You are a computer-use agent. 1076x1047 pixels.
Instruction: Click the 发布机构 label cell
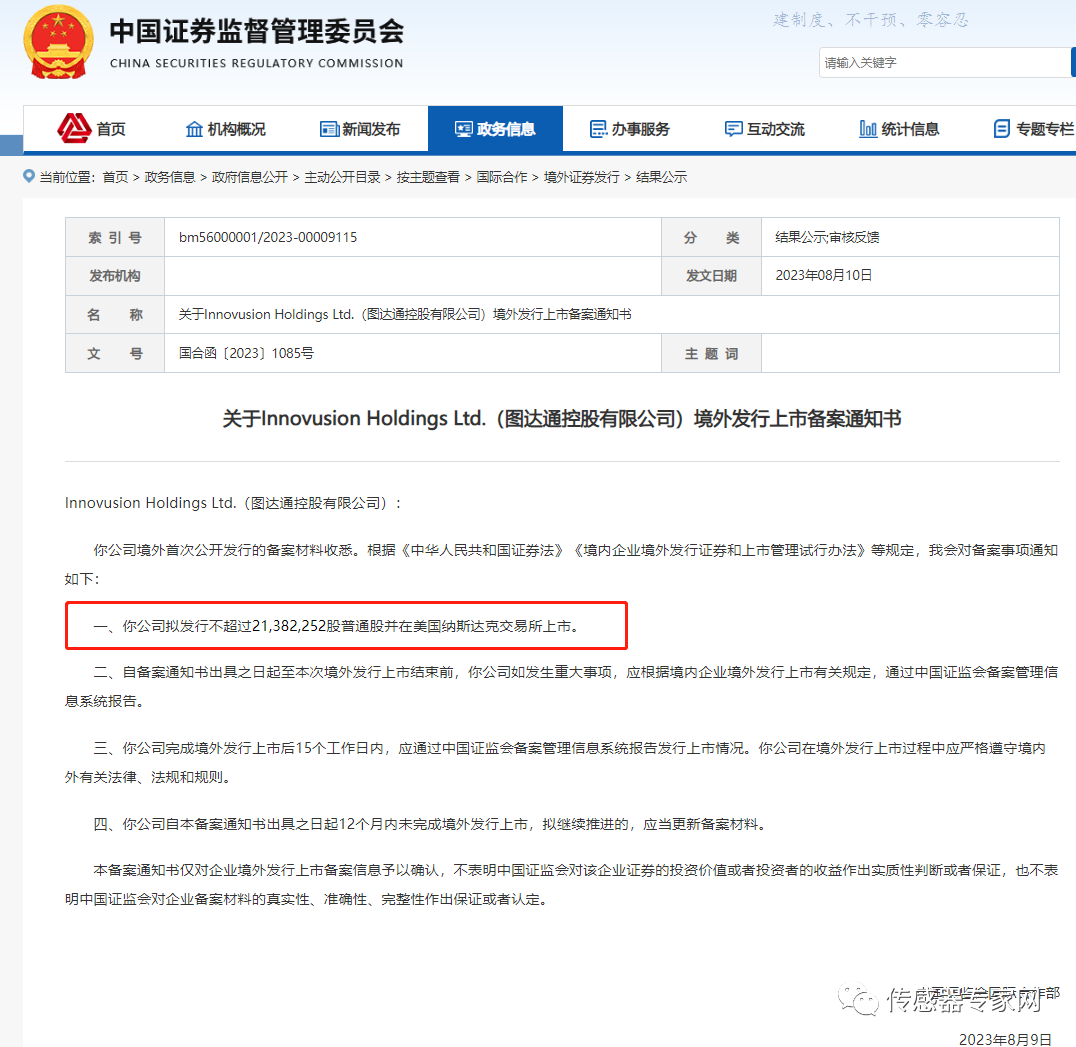(x=115, y=276)
